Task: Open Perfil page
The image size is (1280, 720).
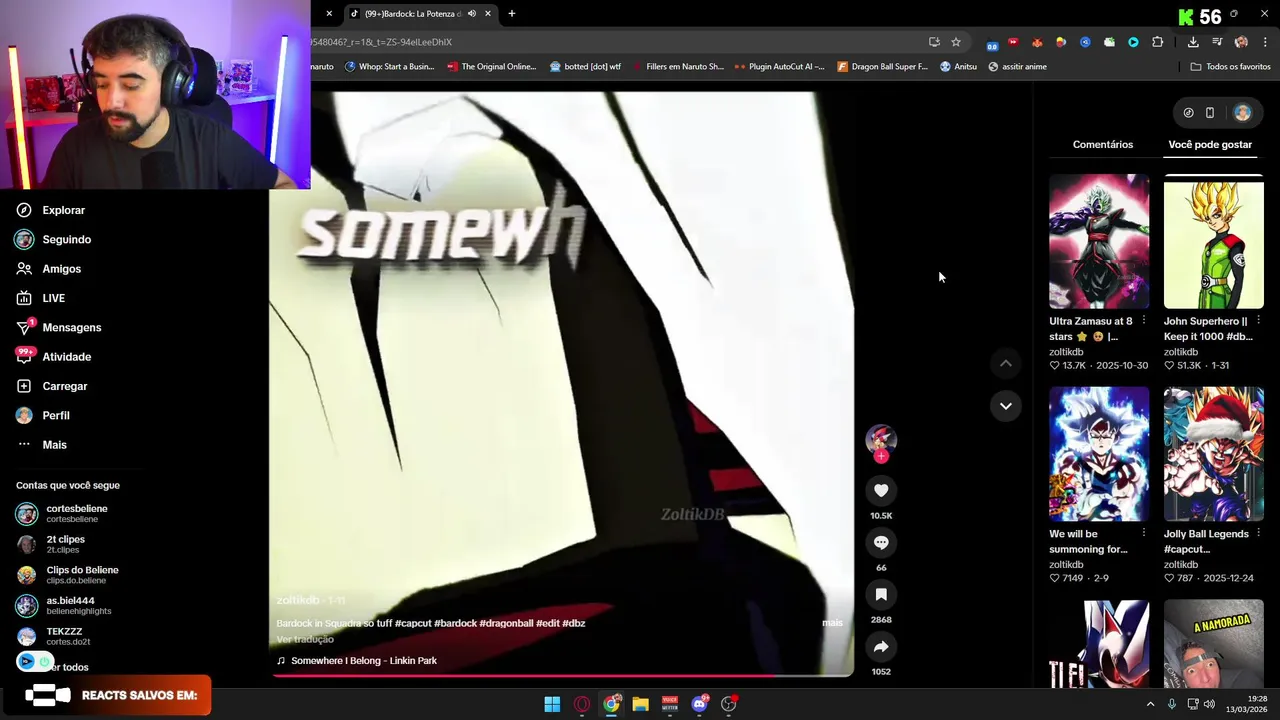Action: click(42, 415)
